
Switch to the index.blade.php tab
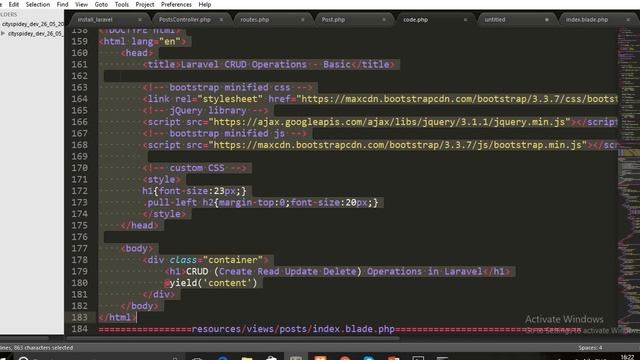point(587,20)
